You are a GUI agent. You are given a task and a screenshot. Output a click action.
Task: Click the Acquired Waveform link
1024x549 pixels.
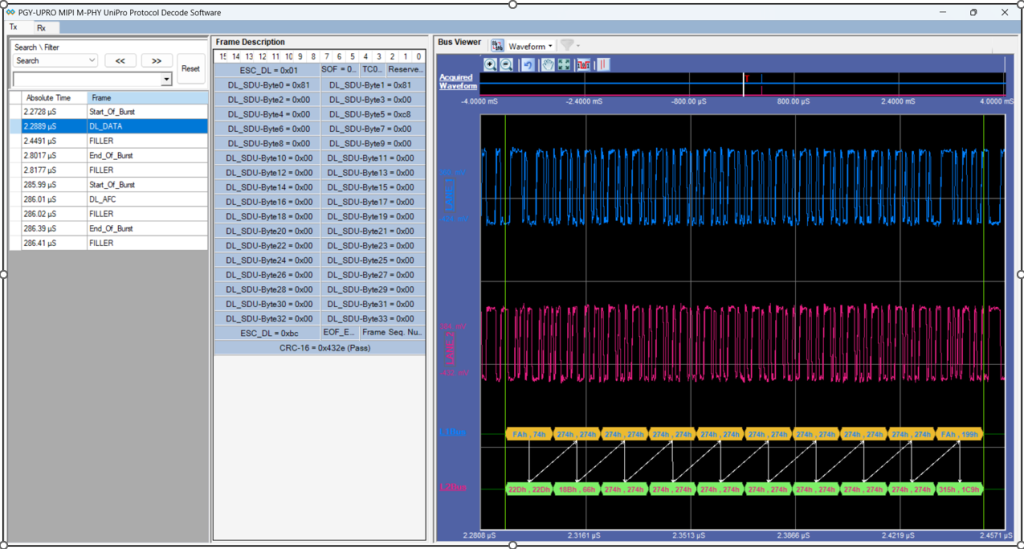click(x=457, y=82)
